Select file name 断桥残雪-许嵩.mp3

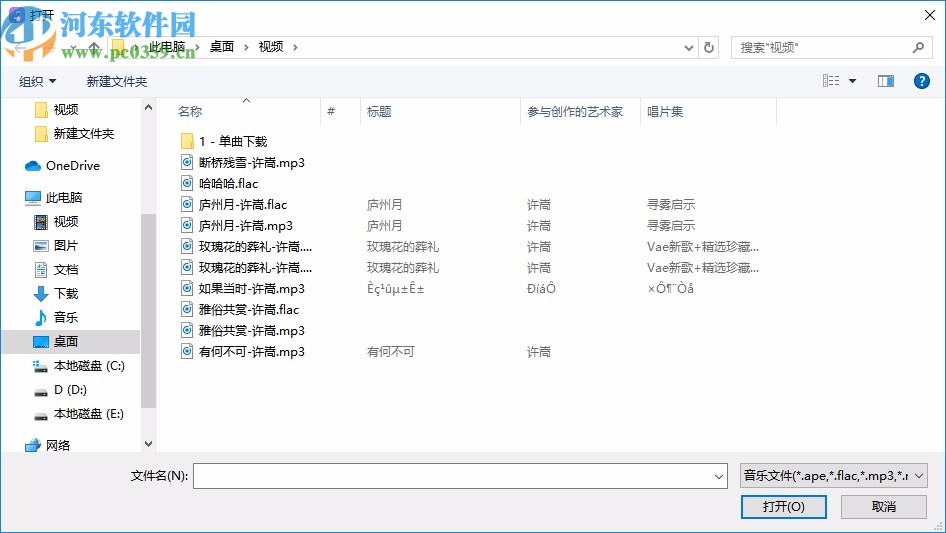[252, 162]
